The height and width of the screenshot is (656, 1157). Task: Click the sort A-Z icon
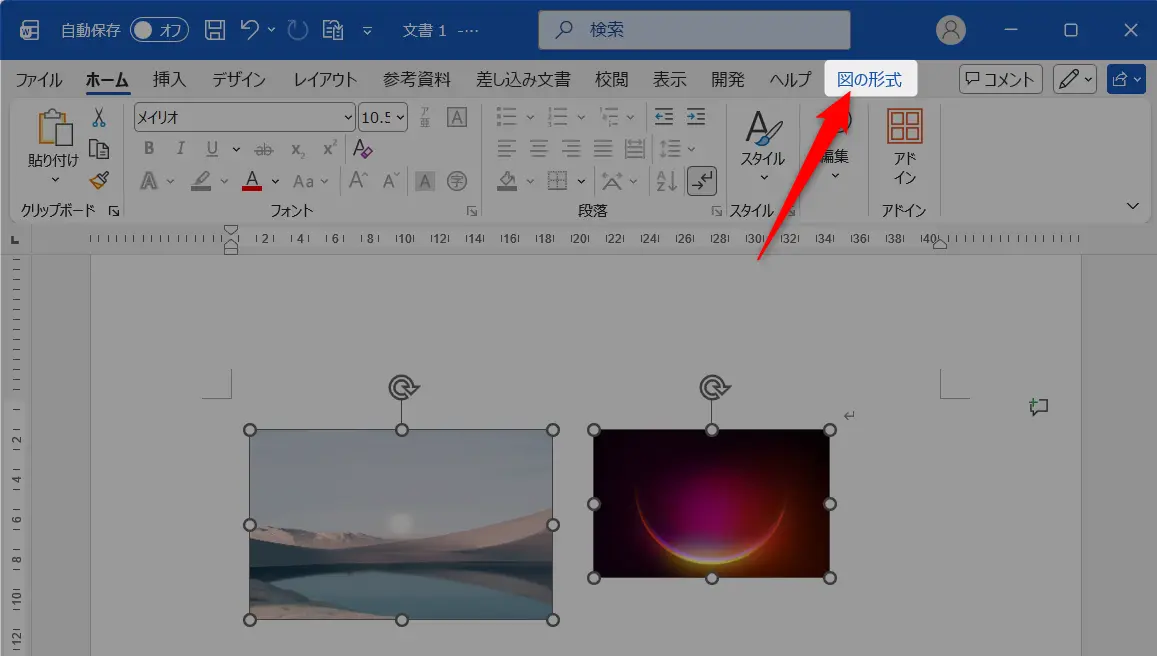[x=666, y=181]
